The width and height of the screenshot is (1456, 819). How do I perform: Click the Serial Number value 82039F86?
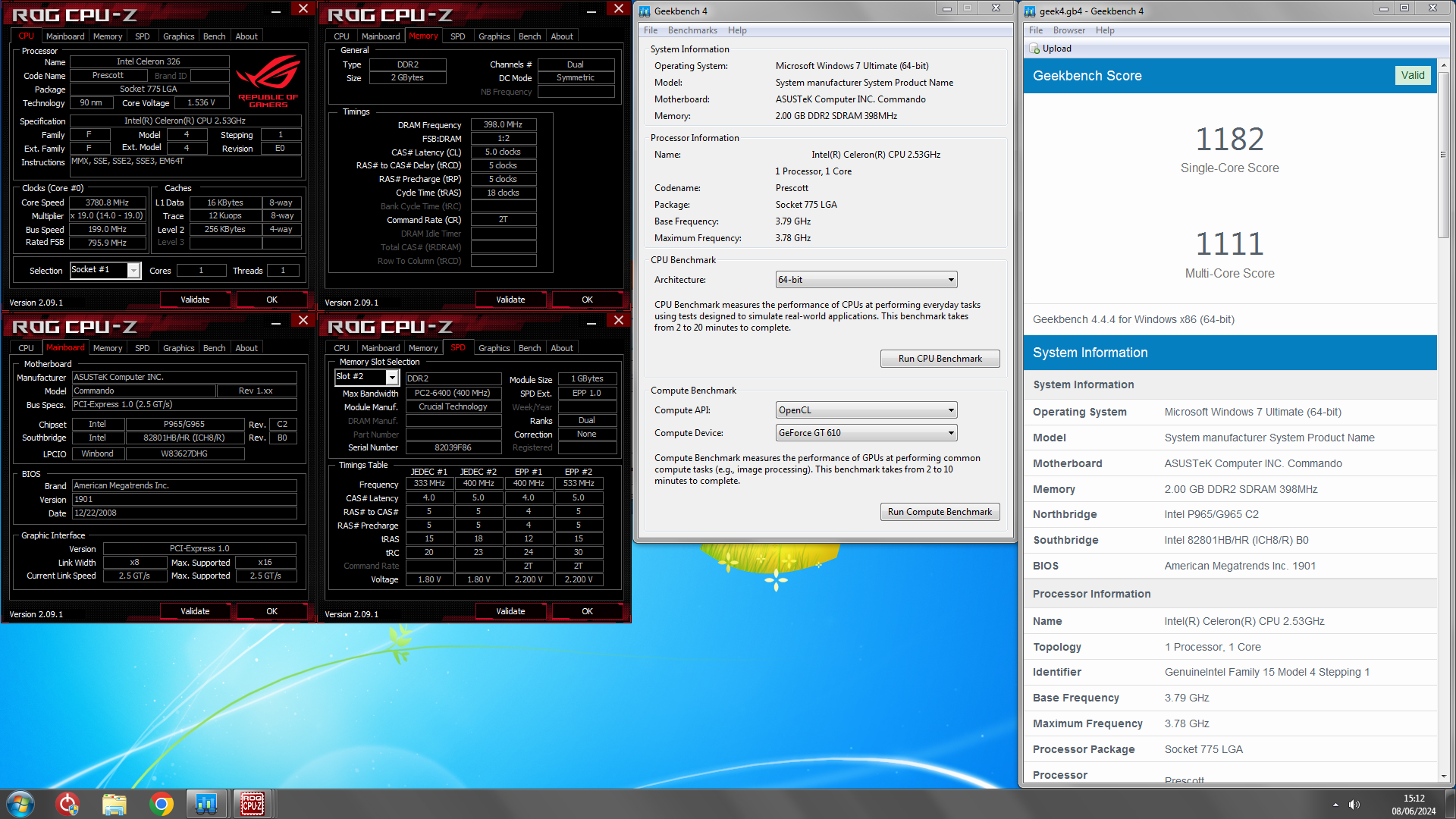click(x=453, y=448)
